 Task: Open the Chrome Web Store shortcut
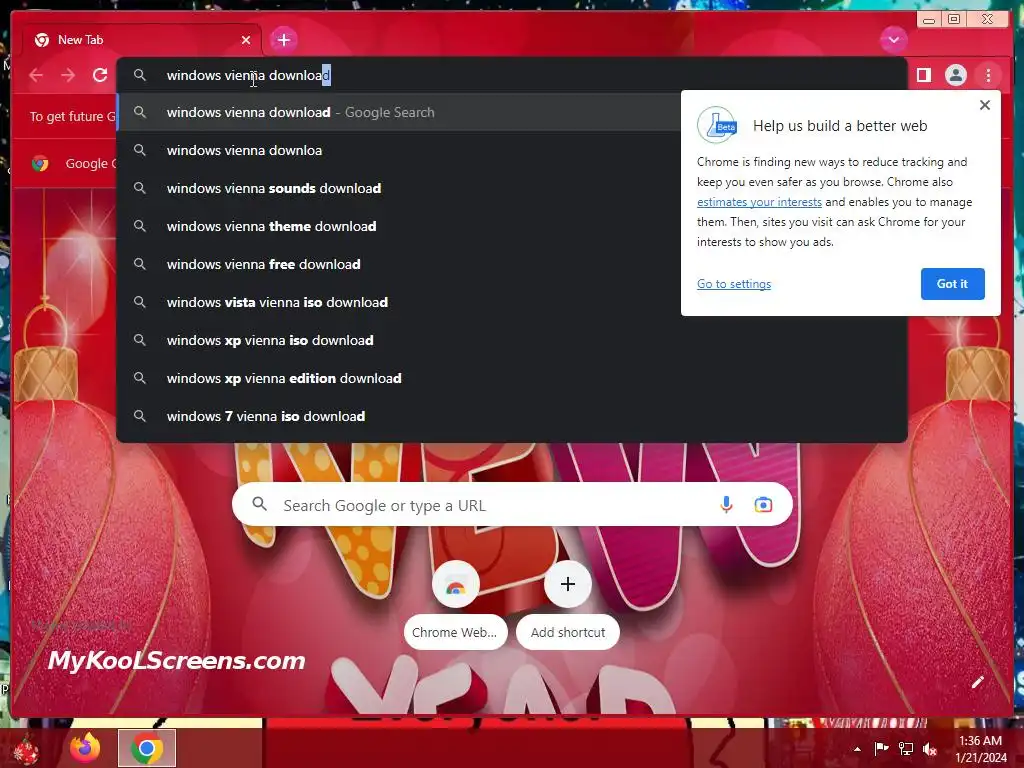pos(456,584)
